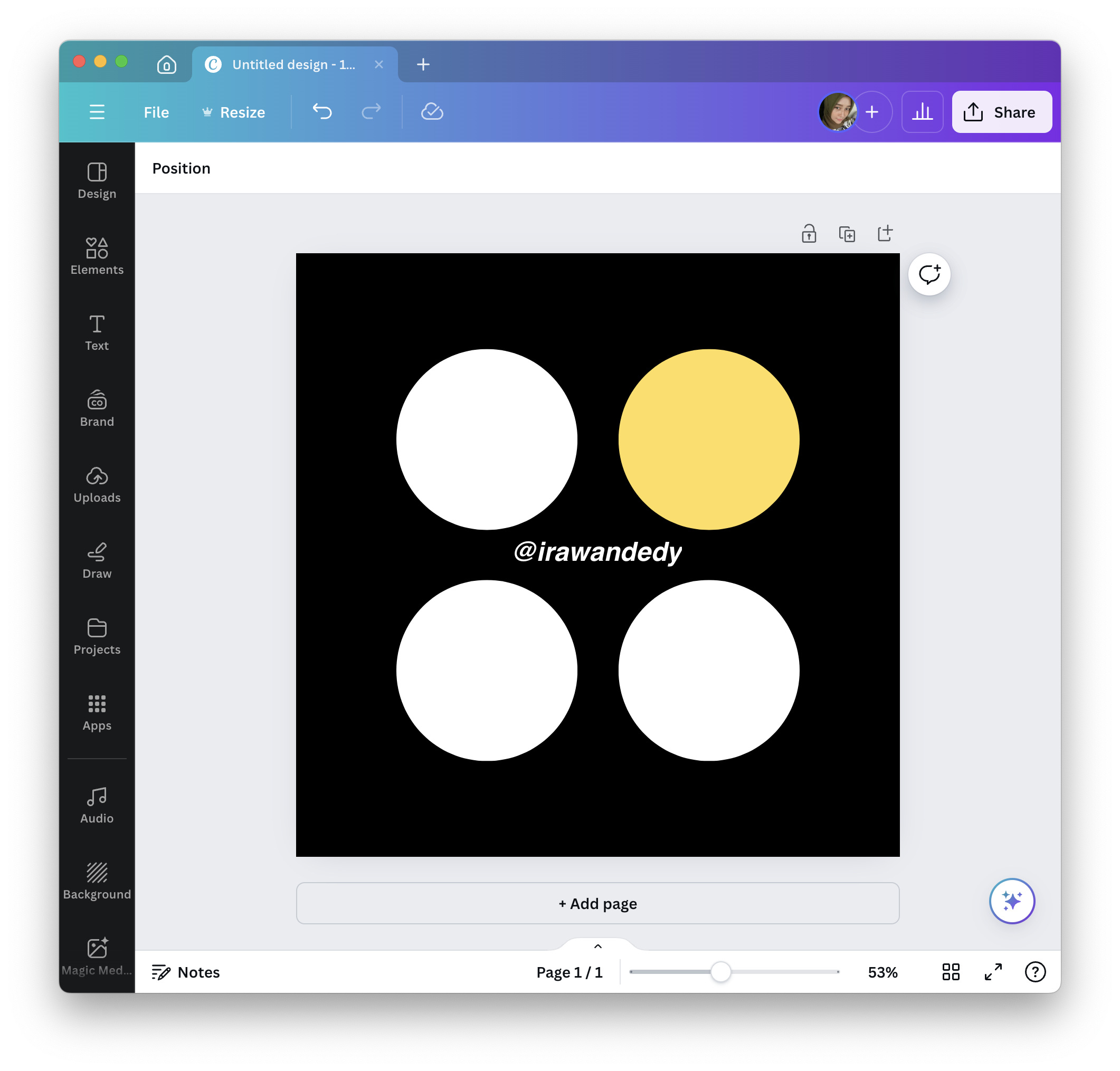Open the Elements panel

point(97,256)
